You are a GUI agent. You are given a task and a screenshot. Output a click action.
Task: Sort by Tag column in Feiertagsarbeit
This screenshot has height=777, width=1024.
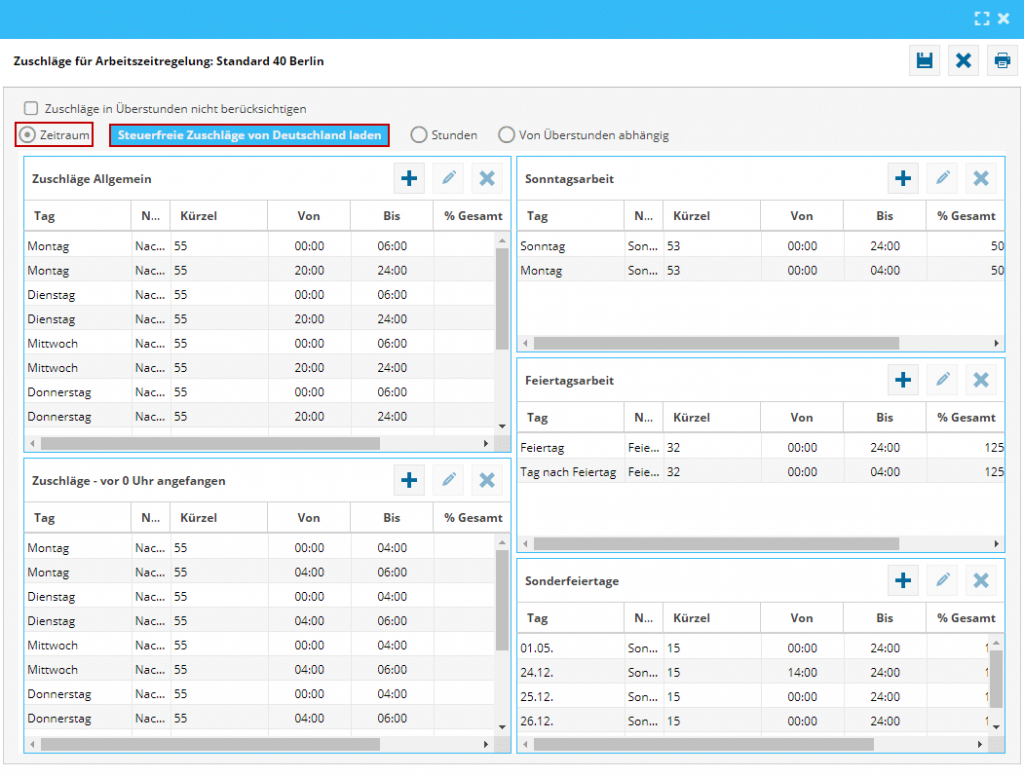point(538,418)
